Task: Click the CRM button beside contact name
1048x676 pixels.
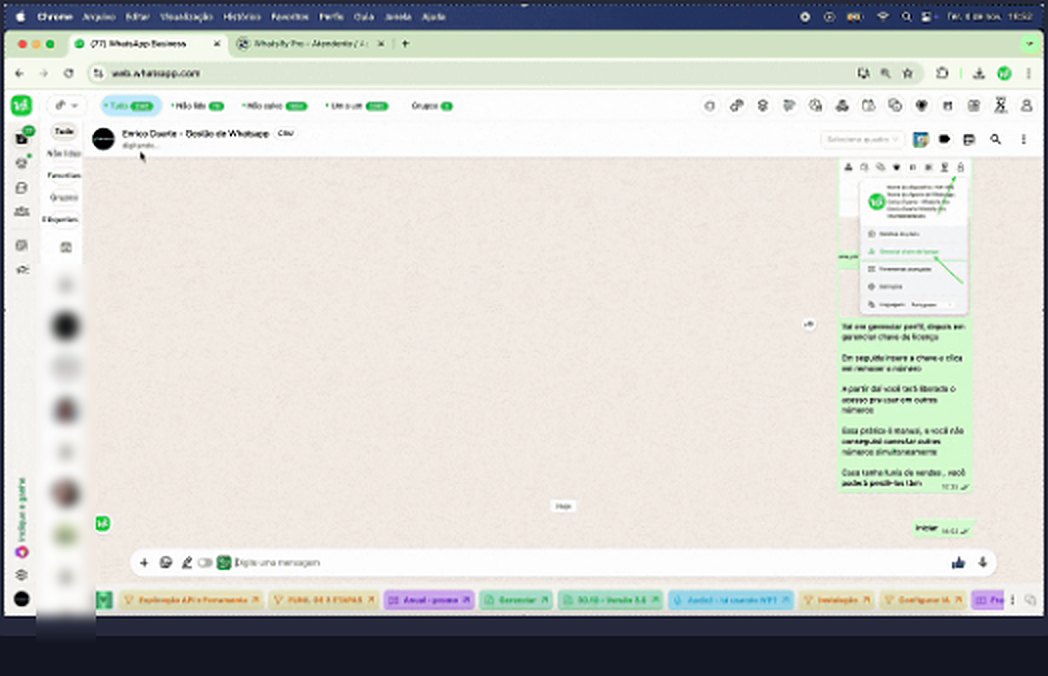Action: (285, 133)
